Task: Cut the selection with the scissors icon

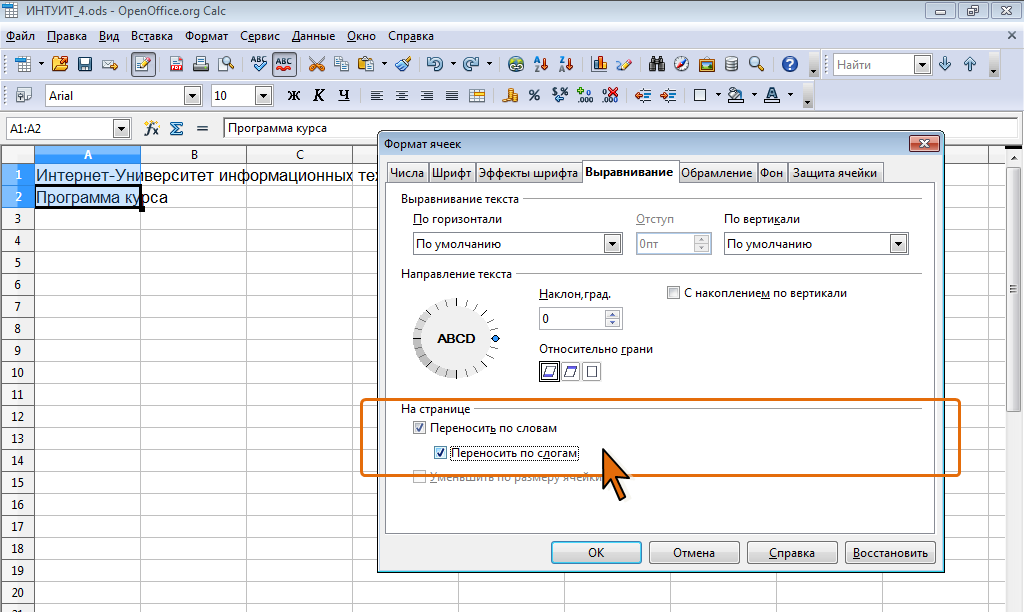Action: (x=317, y=64)
